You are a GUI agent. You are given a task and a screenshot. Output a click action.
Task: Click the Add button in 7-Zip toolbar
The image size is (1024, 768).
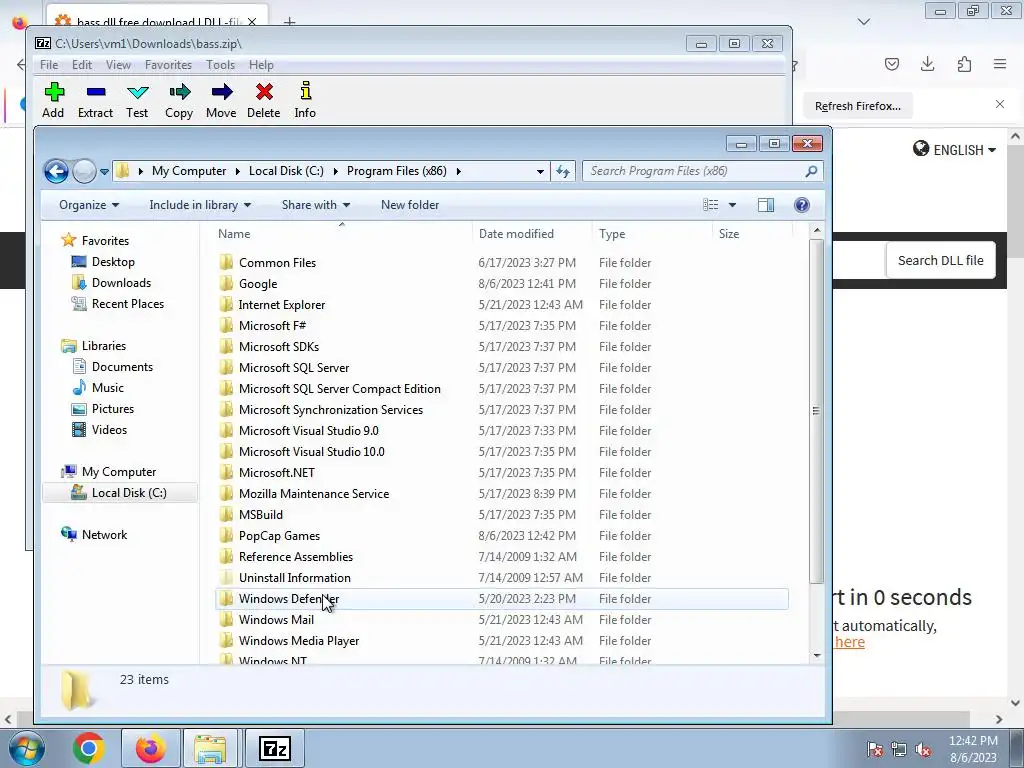point(54,100)
